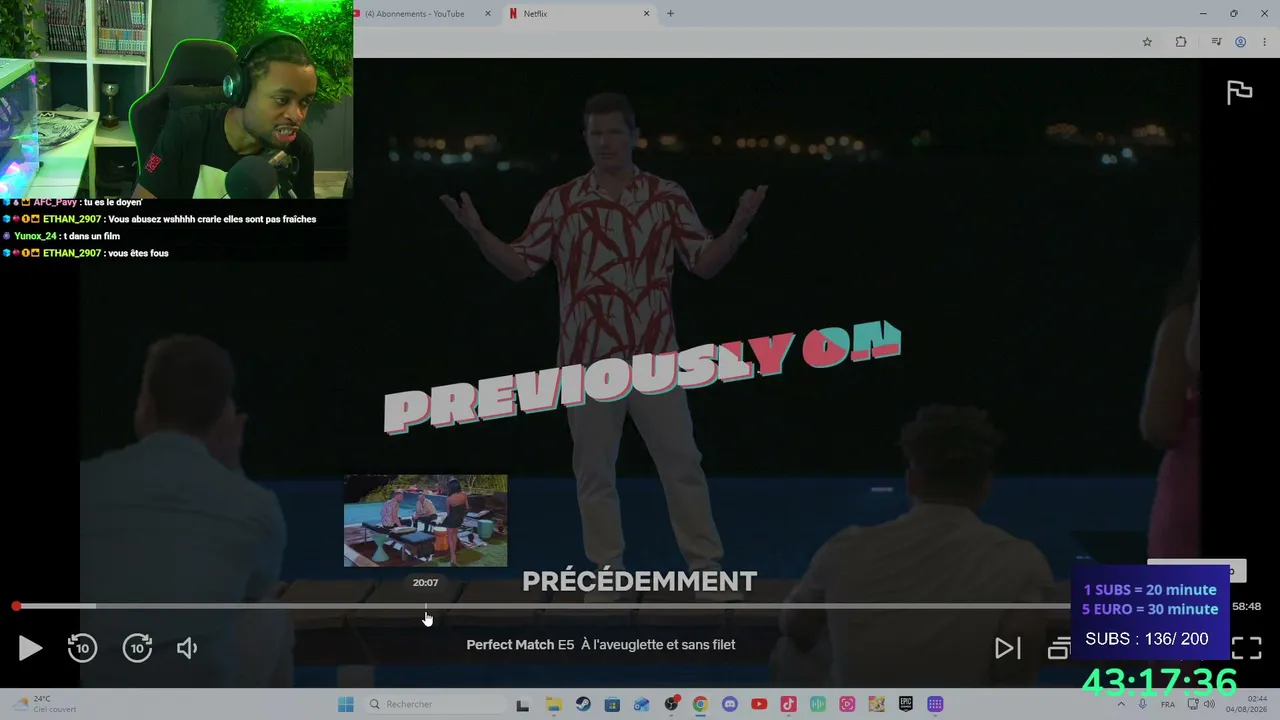Image resolution: width=1280 pixels, height=720 pixels.
Task: Click the taskbar Rechercher search box
Action: click(434, 704)
